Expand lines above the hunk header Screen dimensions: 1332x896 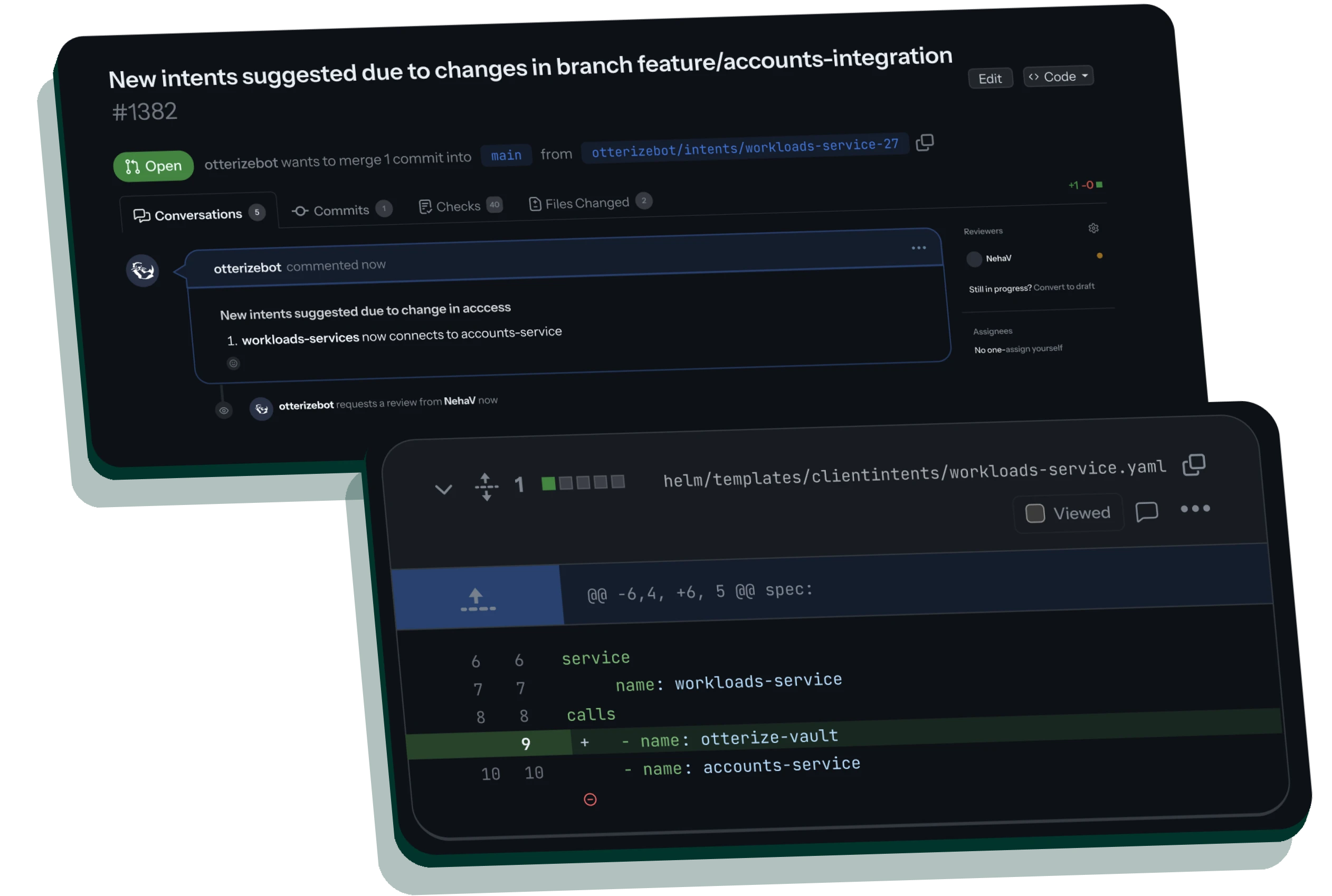coord(478,599)
